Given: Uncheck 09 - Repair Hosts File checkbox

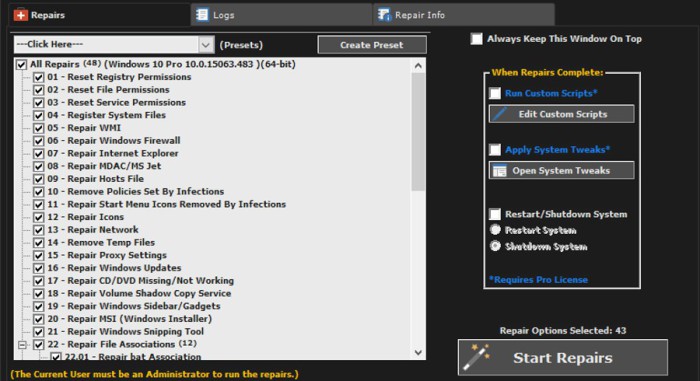Looking at the screenshot, I should click(39, 179).
